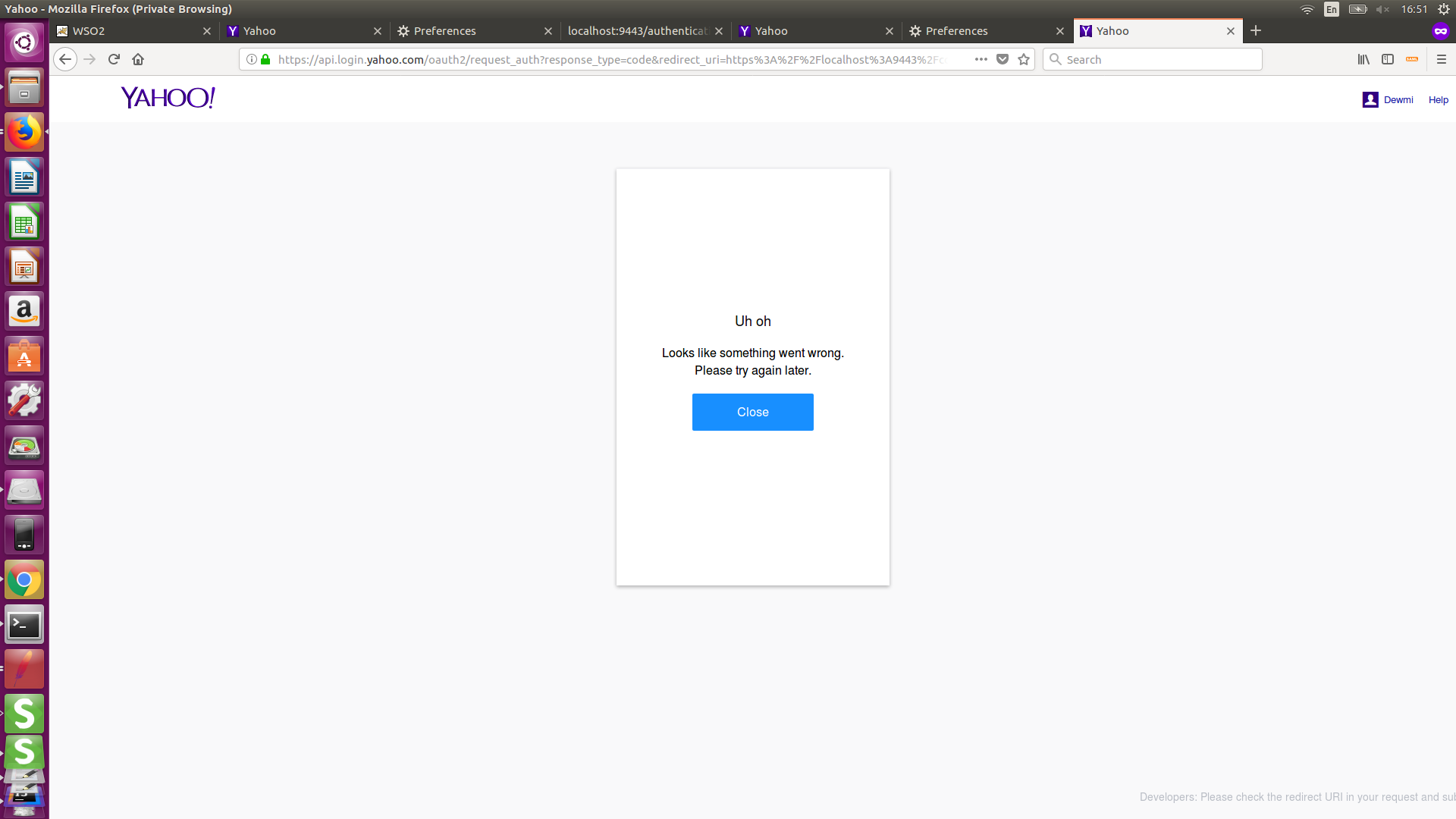Click the blue Close button

(752, 412)
